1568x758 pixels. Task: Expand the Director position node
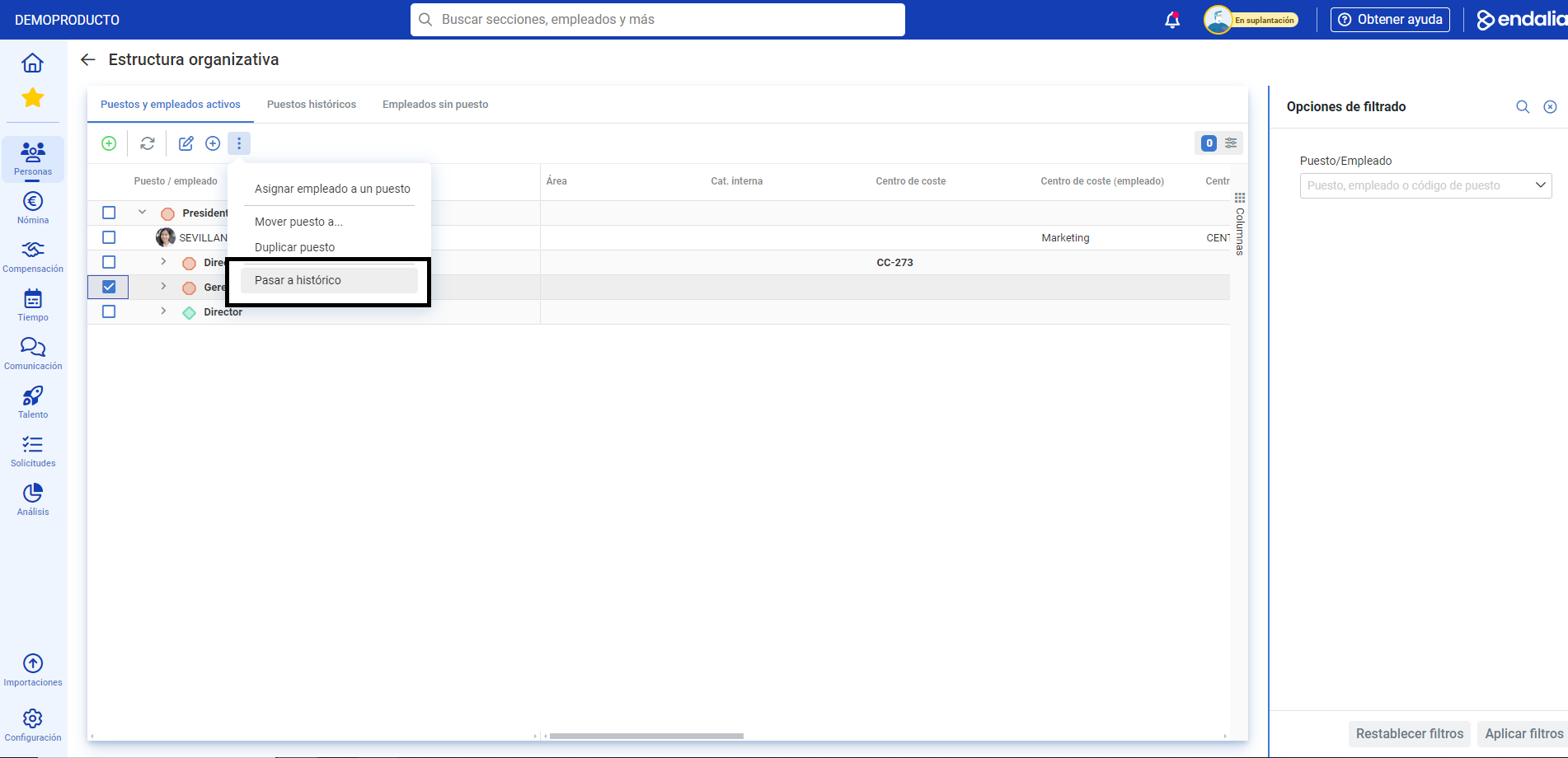coord(163,311)
